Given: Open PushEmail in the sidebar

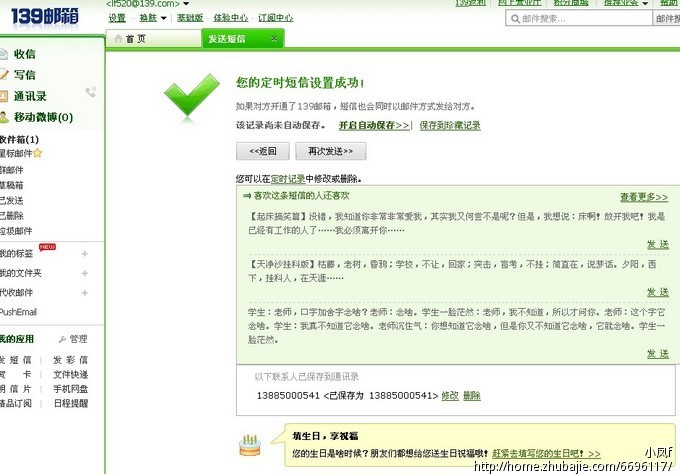Looking at the screenshot, I should coord(19,312).
